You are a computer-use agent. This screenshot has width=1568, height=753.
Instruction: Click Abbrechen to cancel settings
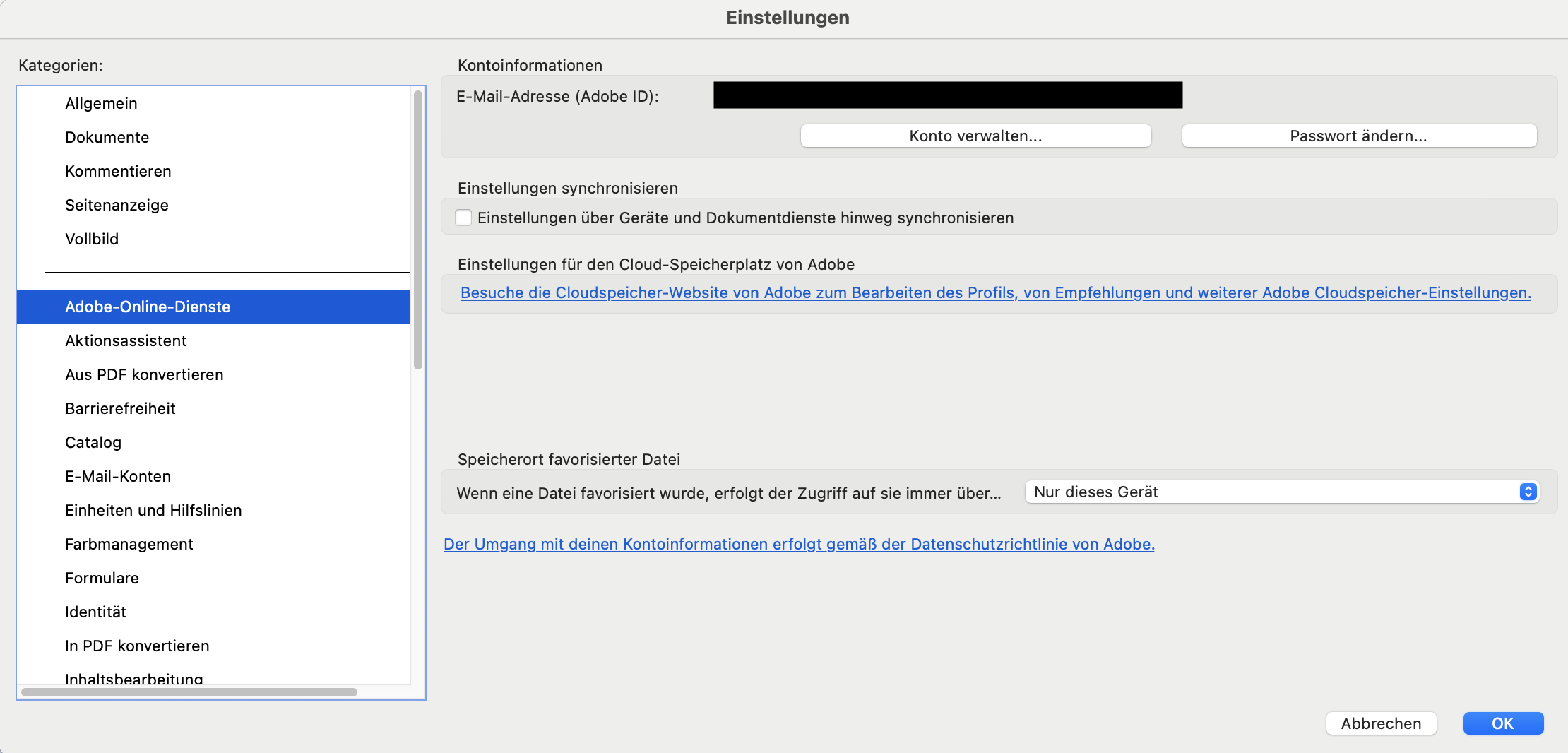coord(1381,723)
